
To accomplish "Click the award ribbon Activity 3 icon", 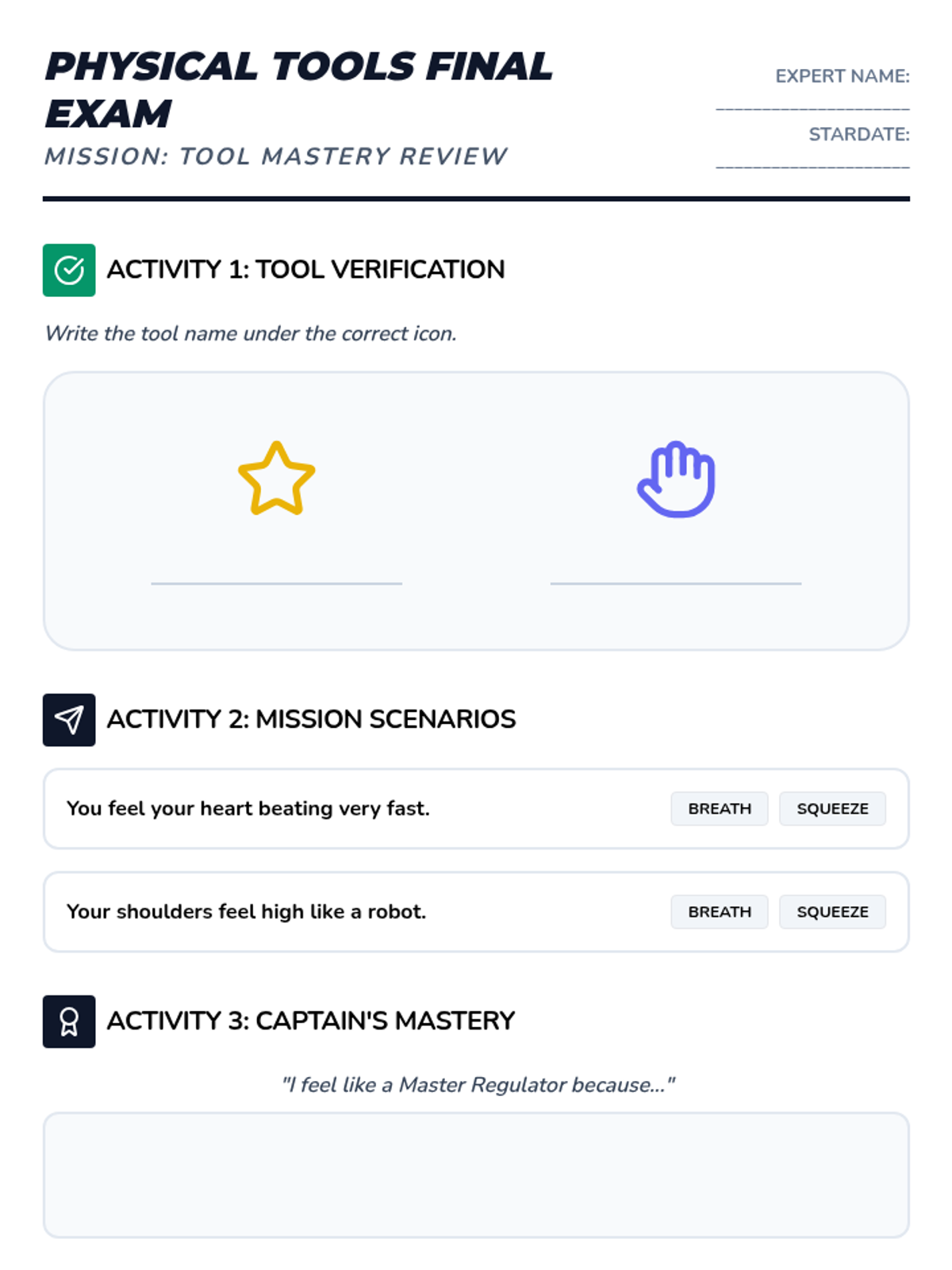I will pyautogui.click(x=69, y=1022).
